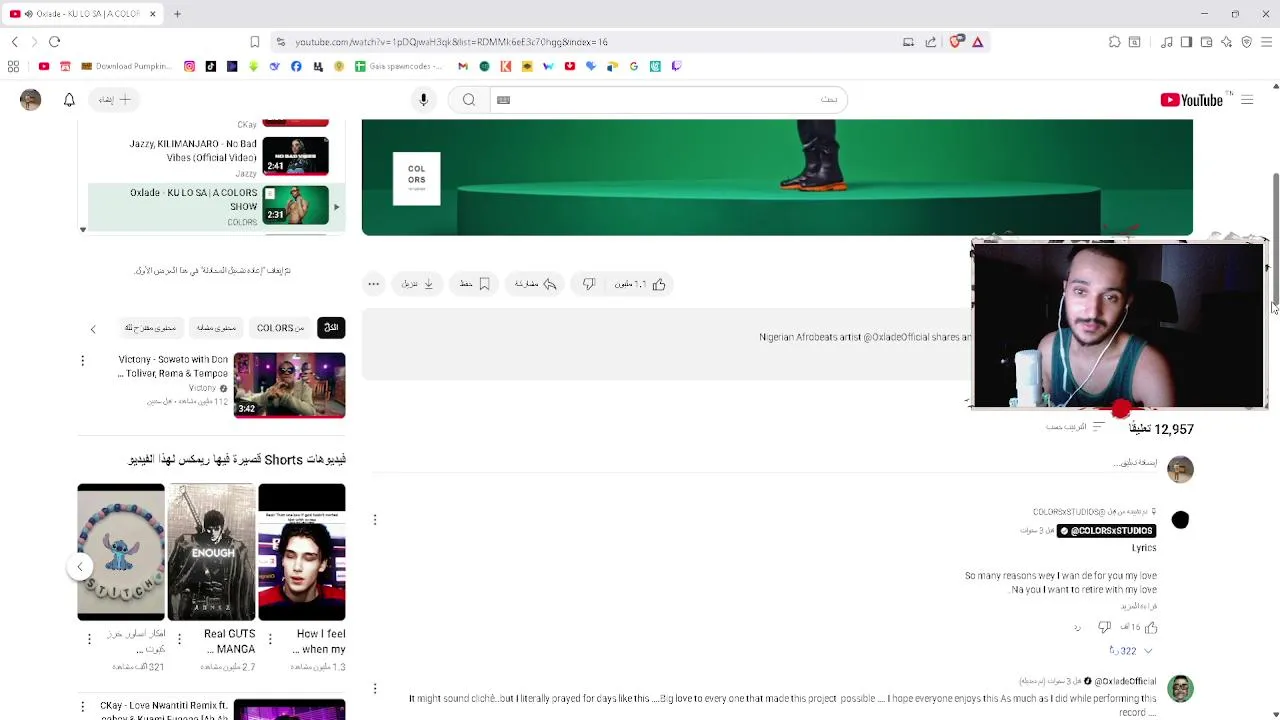Like the video with thumbs-up icon
Viewport: 1280px width, 720px height.
click(x=641, y=284)
